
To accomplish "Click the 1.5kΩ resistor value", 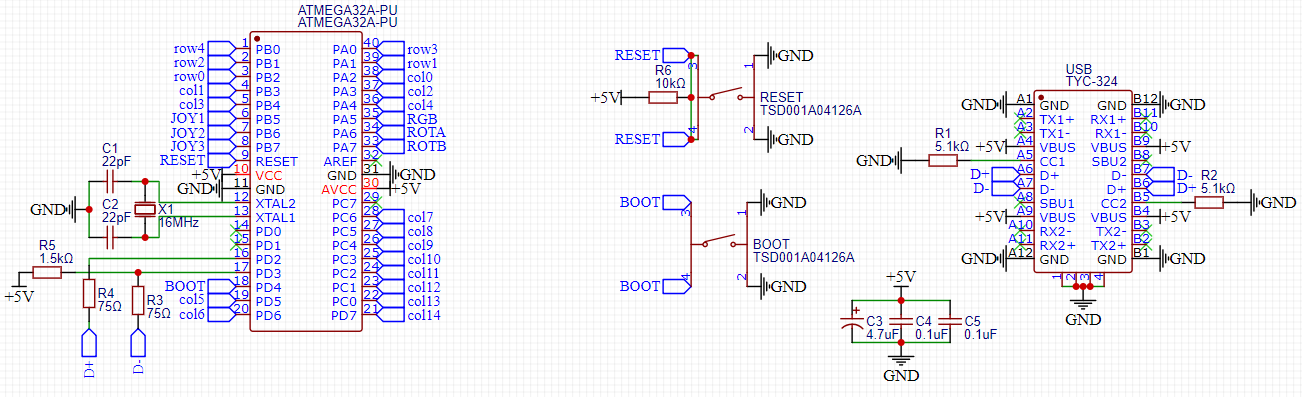I will coord(56,258).
